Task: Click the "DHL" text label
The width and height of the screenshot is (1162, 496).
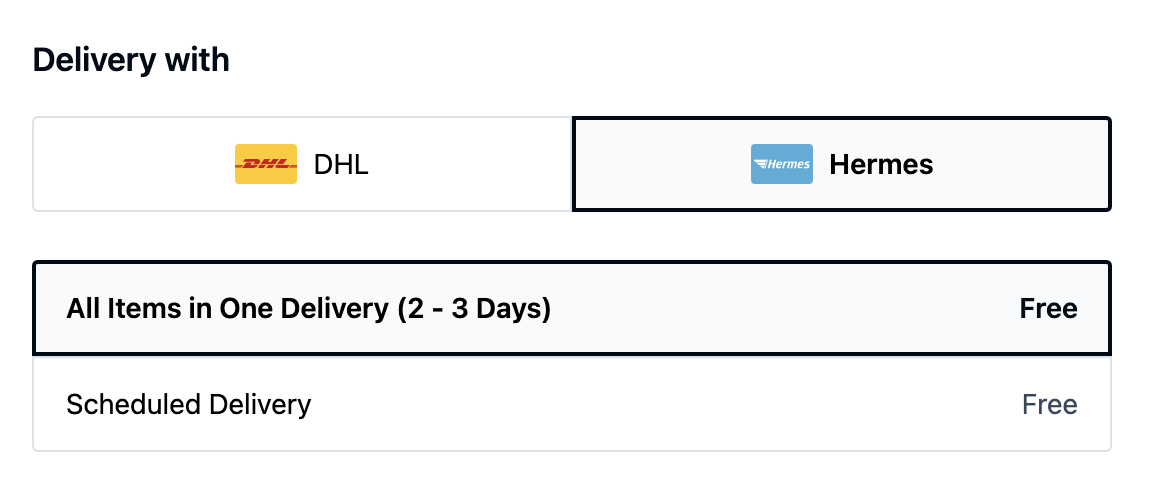Action: click(x=341, y=164)
